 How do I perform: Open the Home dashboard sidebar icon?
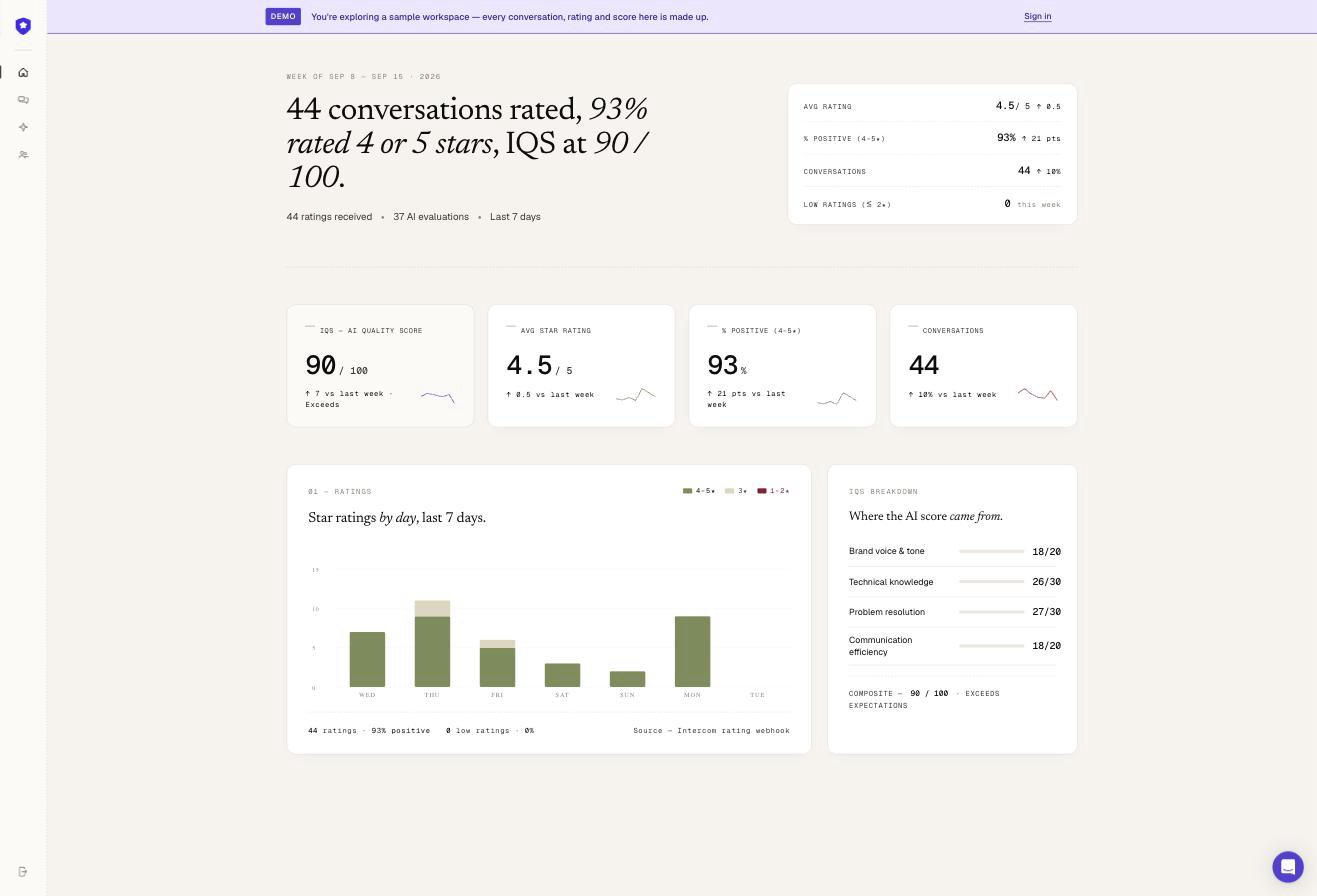coord(23,72)
